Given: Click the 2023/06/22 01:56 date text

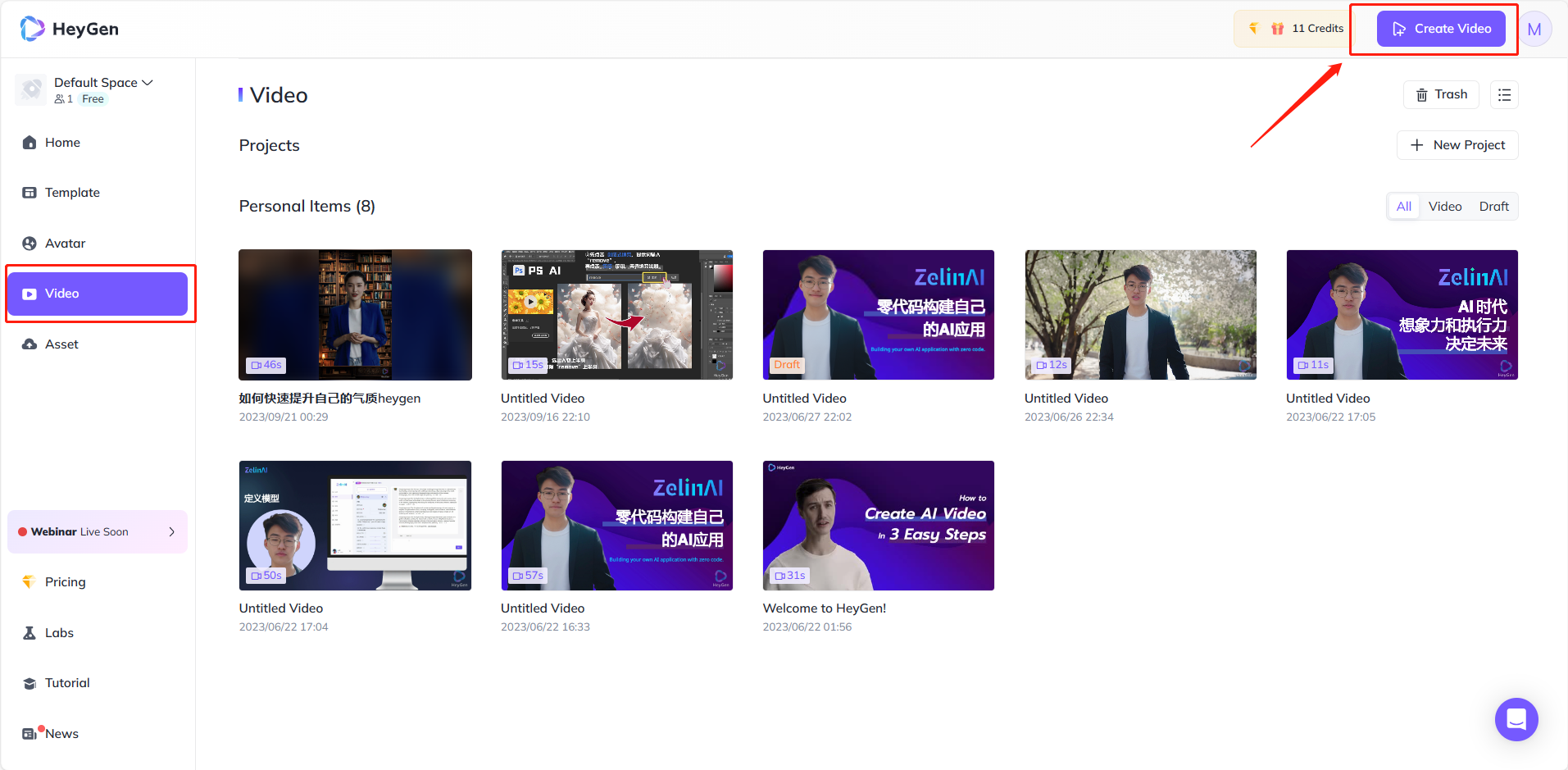Looking at the screenshot, I should (807, 627).
